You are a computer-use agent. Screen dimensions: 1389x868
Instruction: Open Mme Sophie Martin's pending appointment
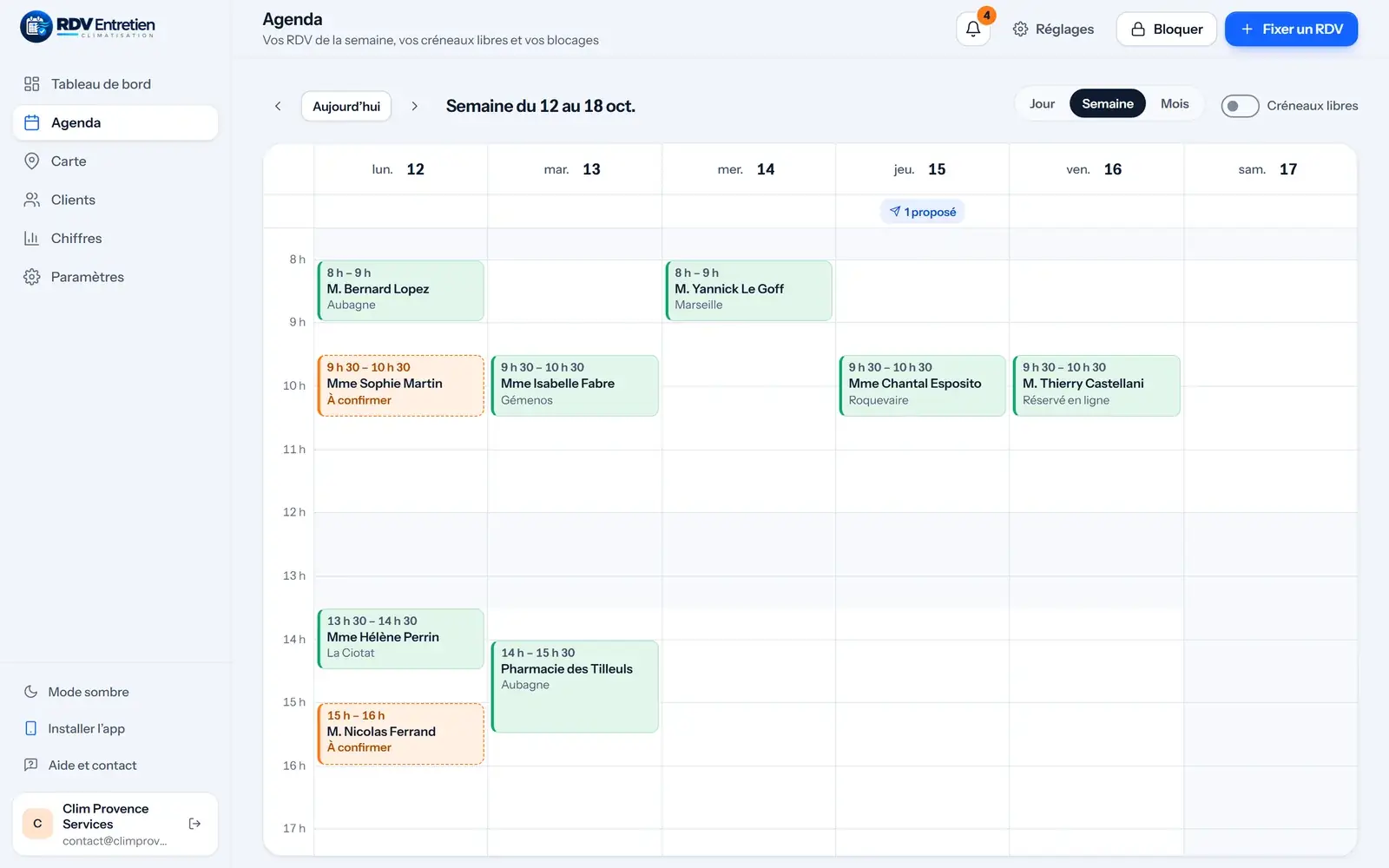coord(401,385)
